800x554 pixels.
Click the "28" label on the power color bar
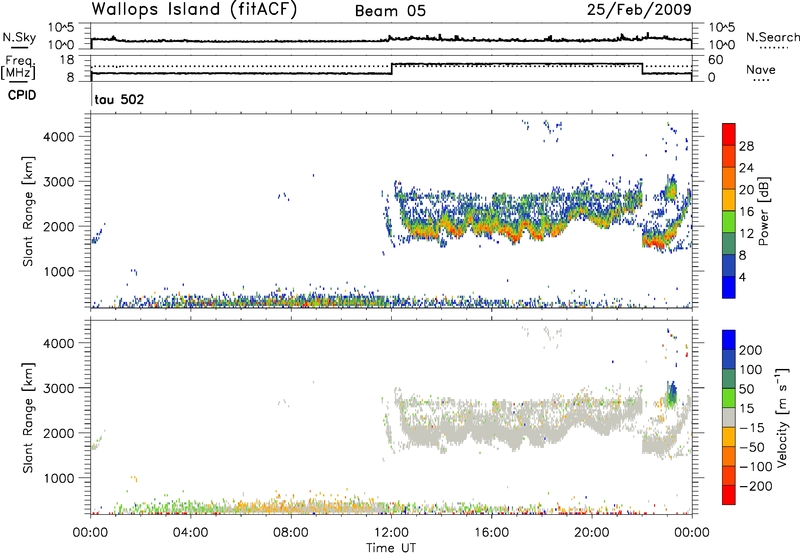[746, 146]
